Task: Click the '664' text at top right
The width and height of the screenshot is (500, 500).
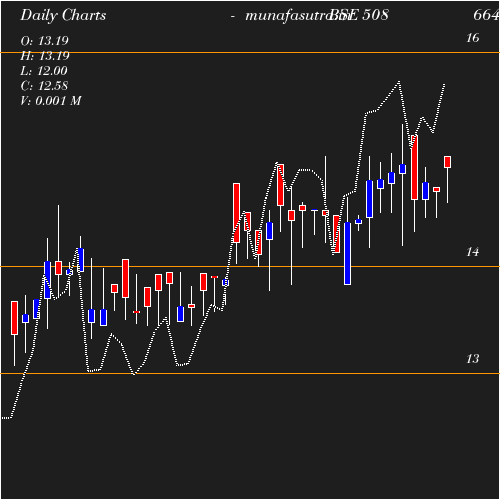Action: tap(486, 15)
